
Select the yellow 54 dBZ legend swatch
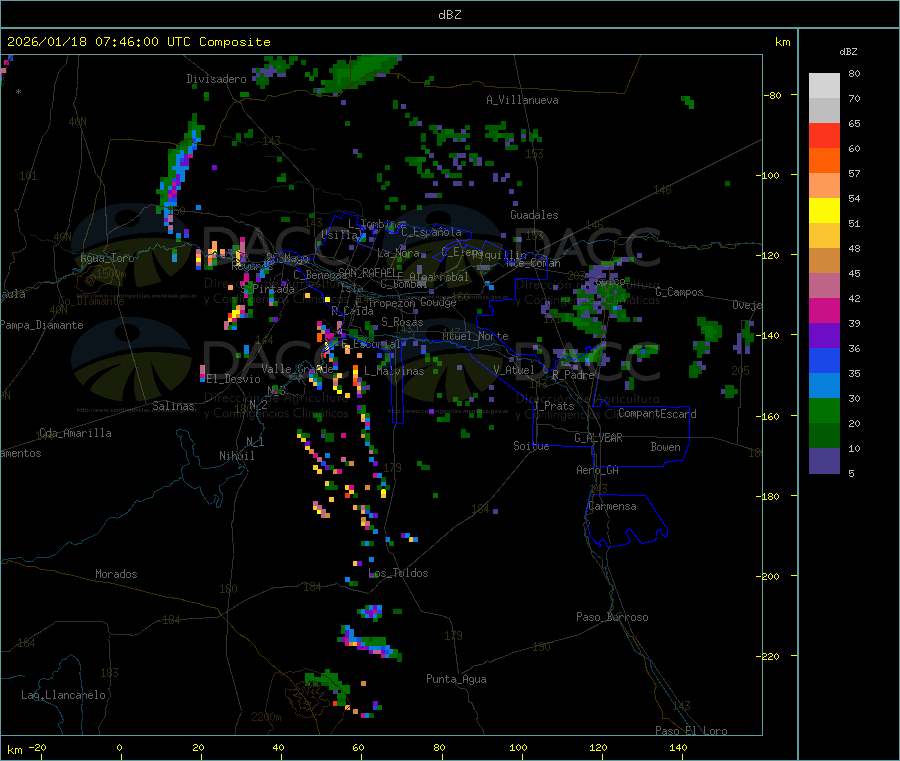tap(824, 211)
